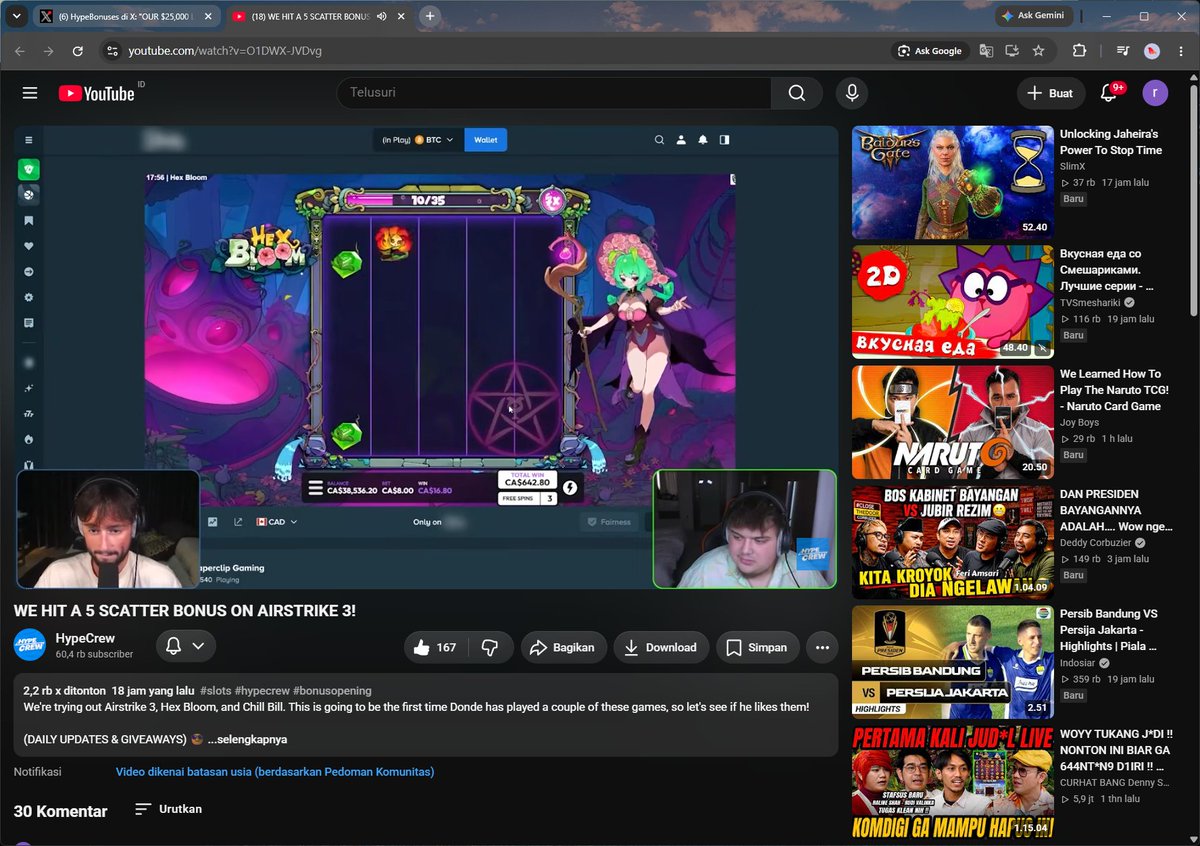The height and width of the screenshot is (846, 1200).
Task: Like the video with 167 likes
Action: (x=435, y=647)
